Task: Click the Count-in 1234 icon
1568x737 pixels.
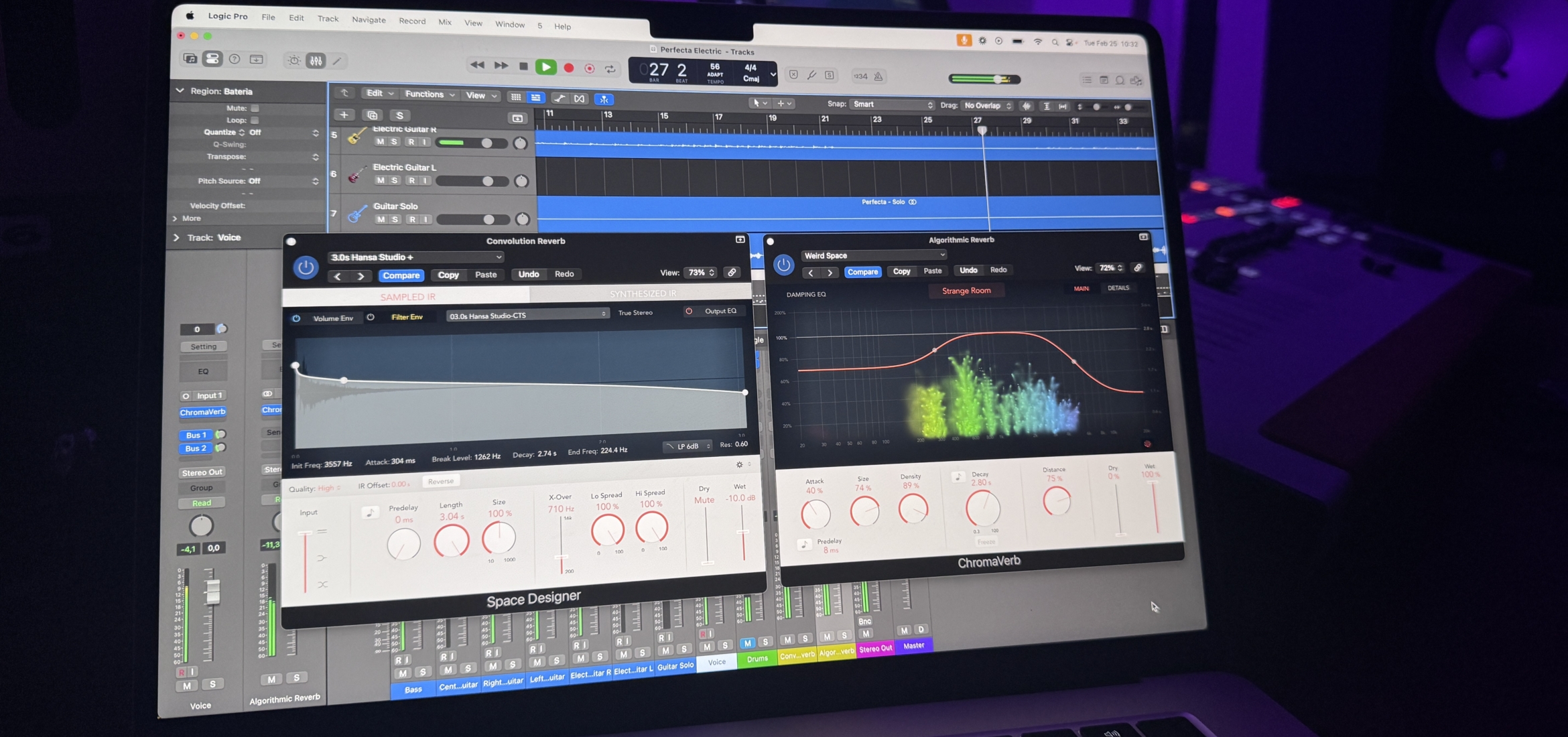Action: pyautogui.click(x=860, y=76)
